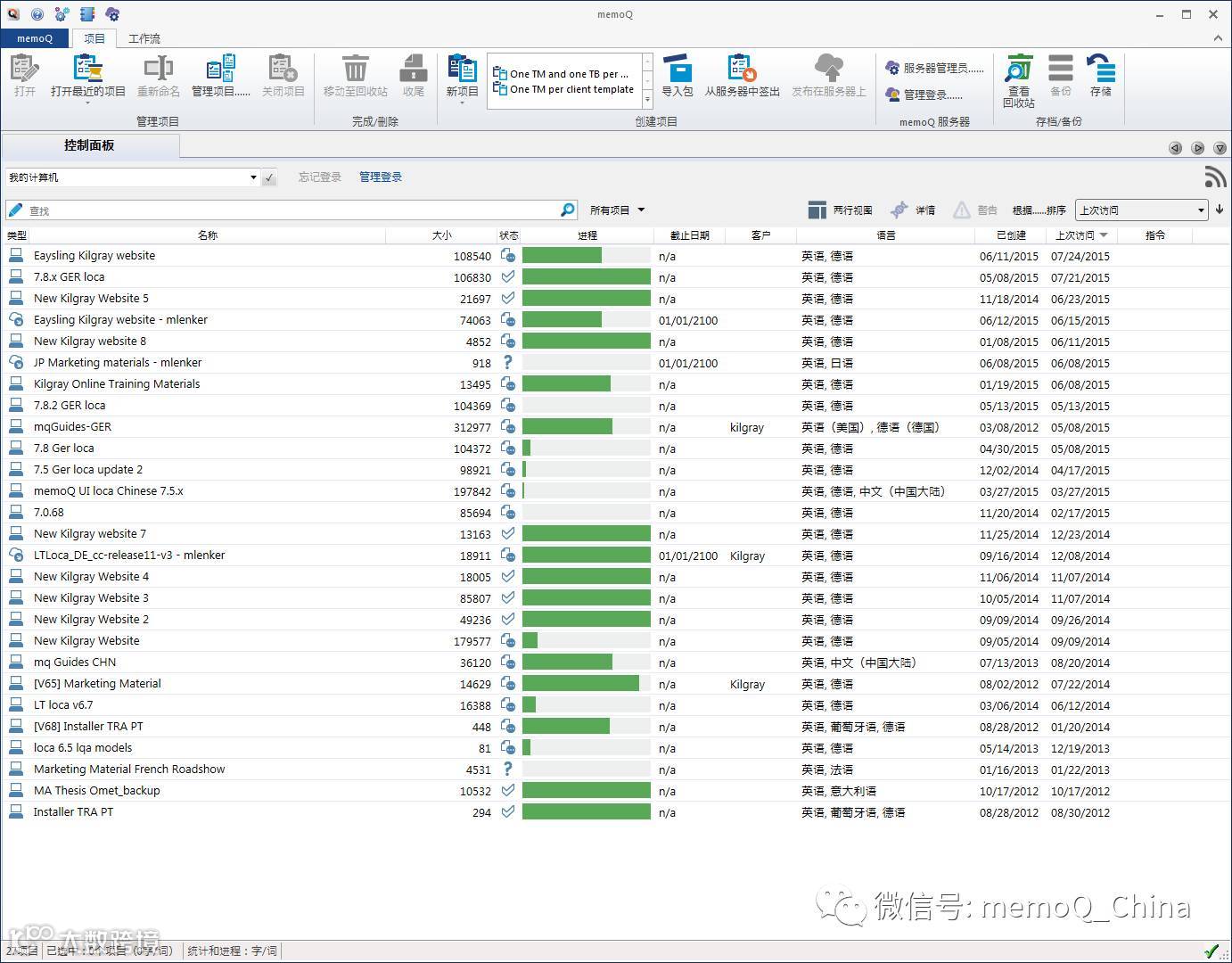Click the progress bar of New Kilgray Website 5
1232x963 pixels.
[x=587, y=299]
